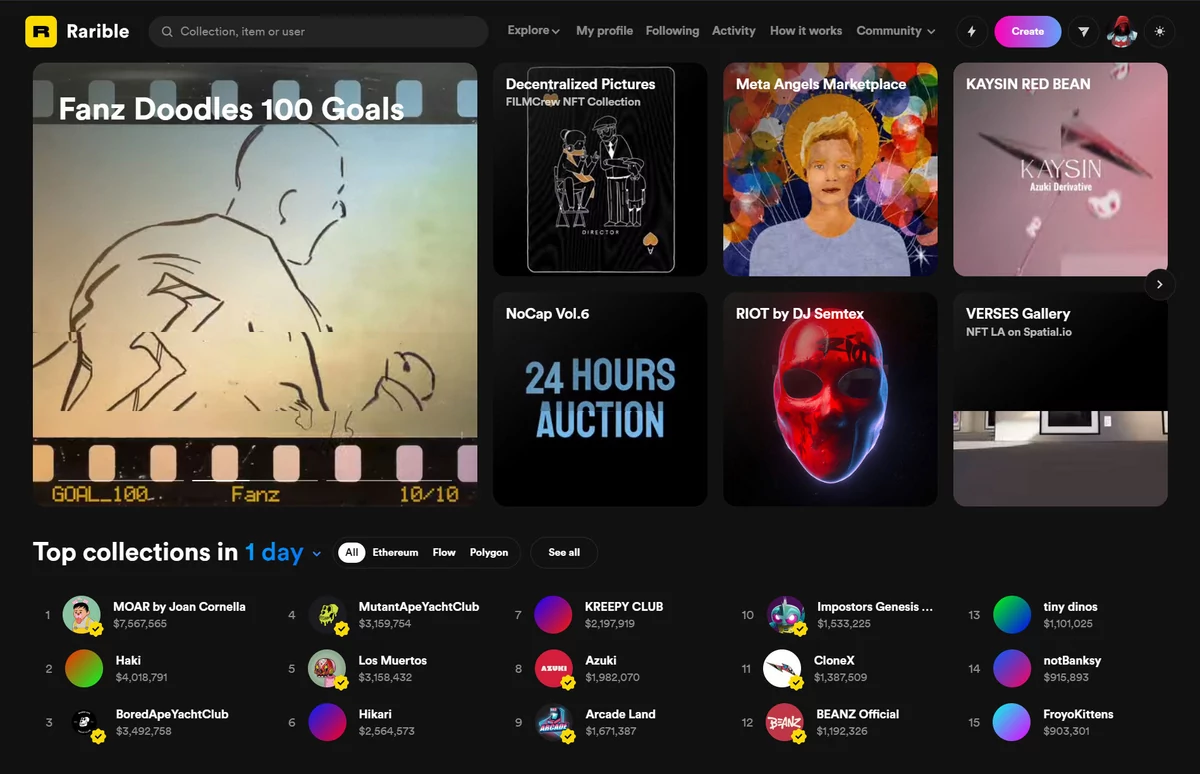Open Azuki red collection avatar
Viewport: 1200px width, 774px height.
pyautogui.click(x=554, y=668)
